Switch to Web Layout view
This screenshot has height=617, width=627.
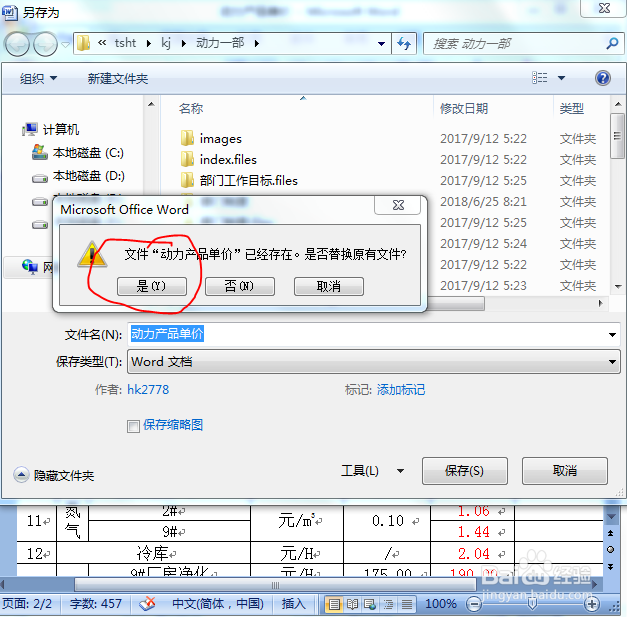[x=370, y=604]
